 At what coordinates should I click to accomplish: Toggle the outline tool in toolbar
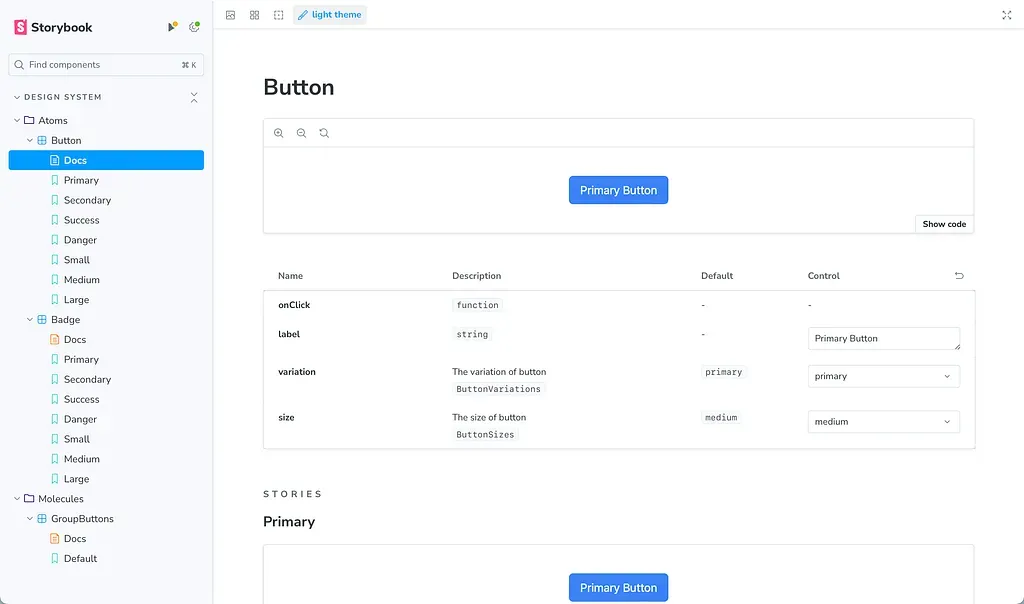click(x=279, y=15)
